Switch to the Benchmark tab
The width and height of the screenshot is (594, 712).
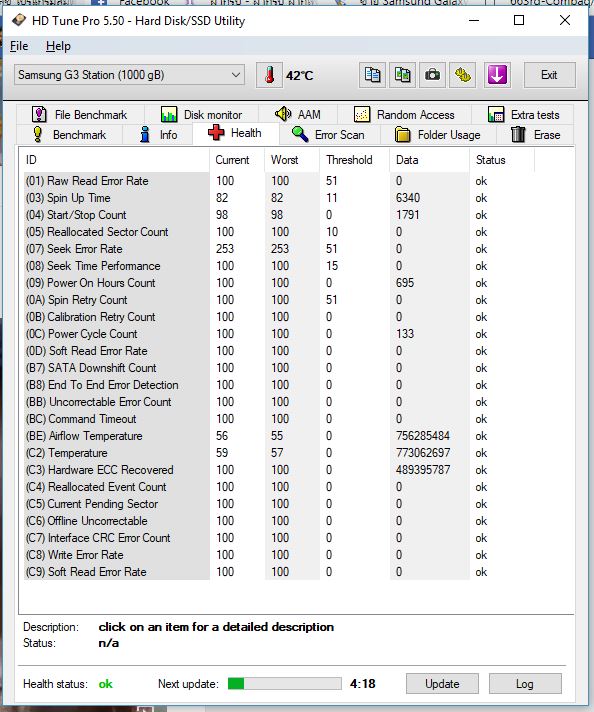[69, 135]
